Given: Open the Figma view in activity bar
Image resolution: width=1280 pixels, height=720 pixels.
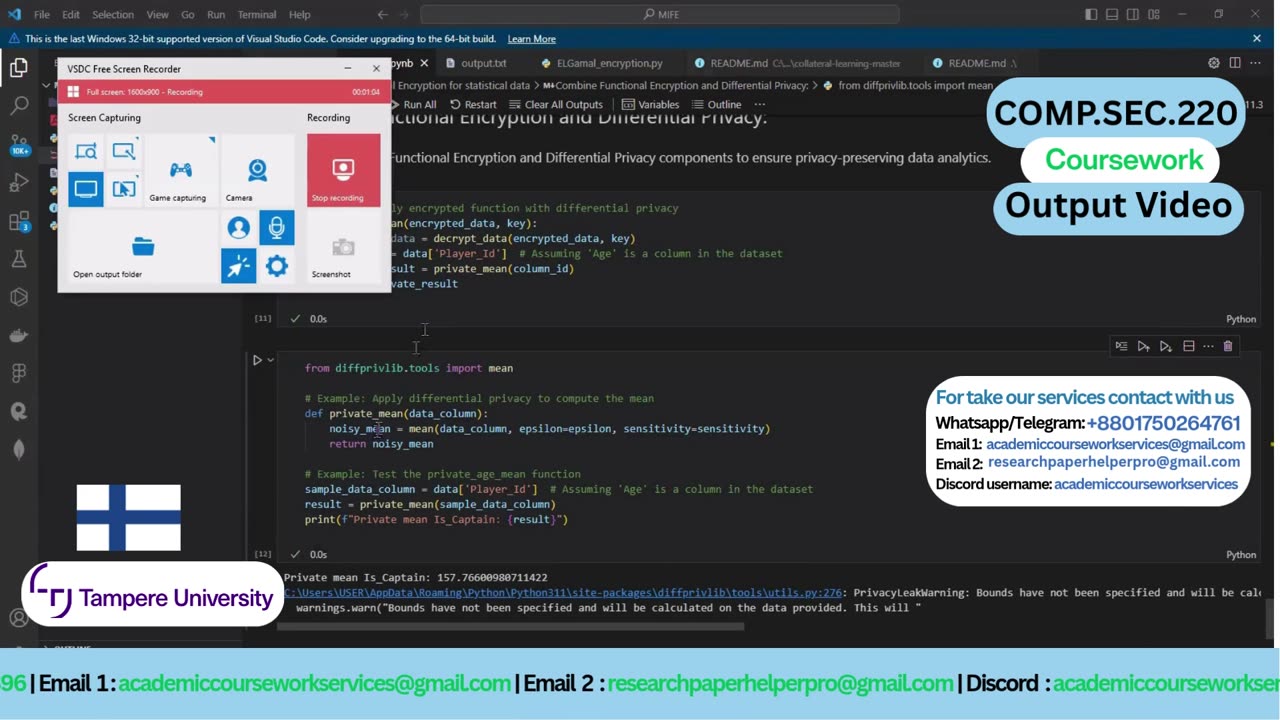Looking at the screenshot, I should 19,373.
